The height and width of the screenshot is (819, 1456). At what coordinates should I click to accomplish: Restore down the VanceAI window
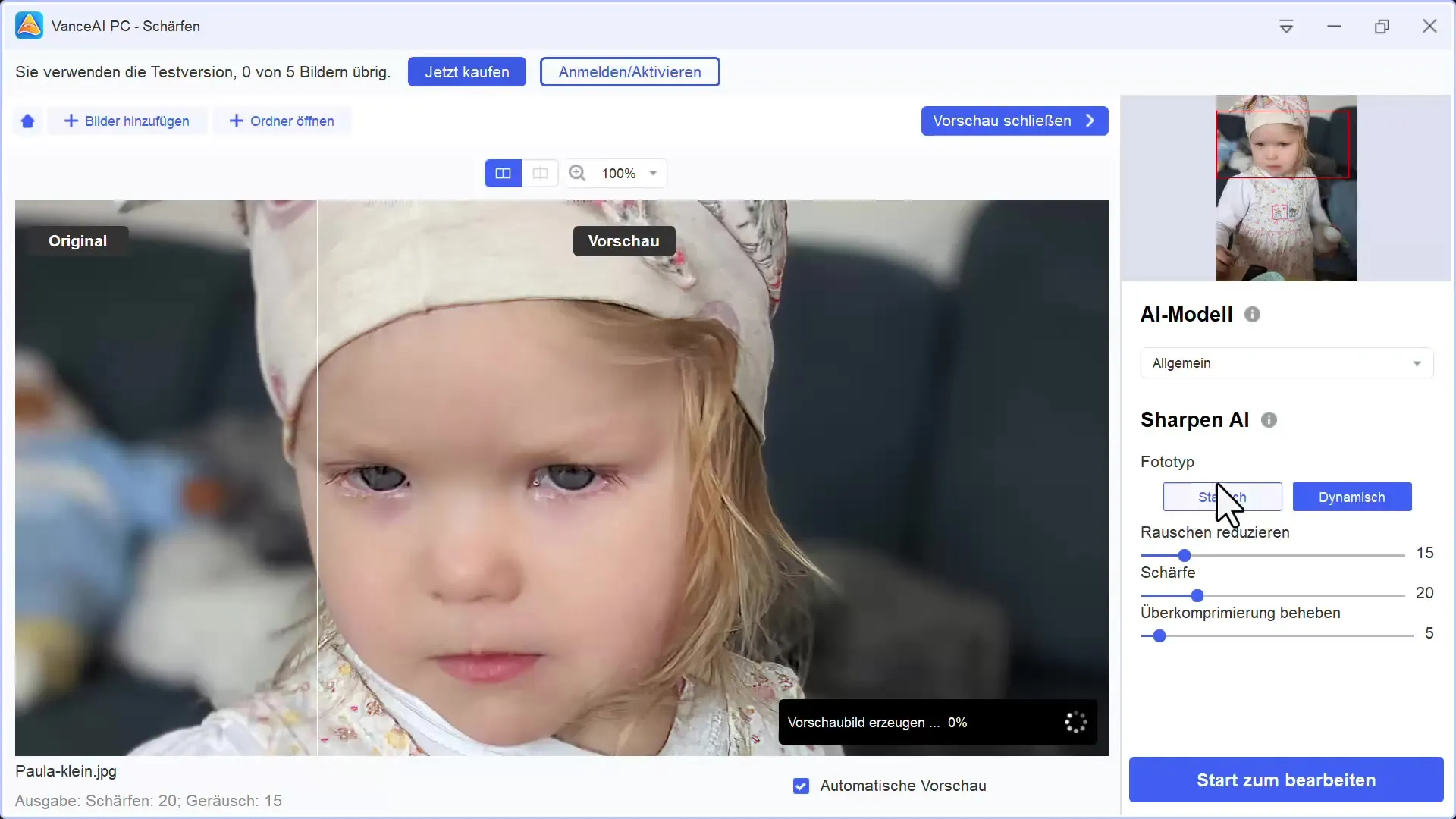1382,27
